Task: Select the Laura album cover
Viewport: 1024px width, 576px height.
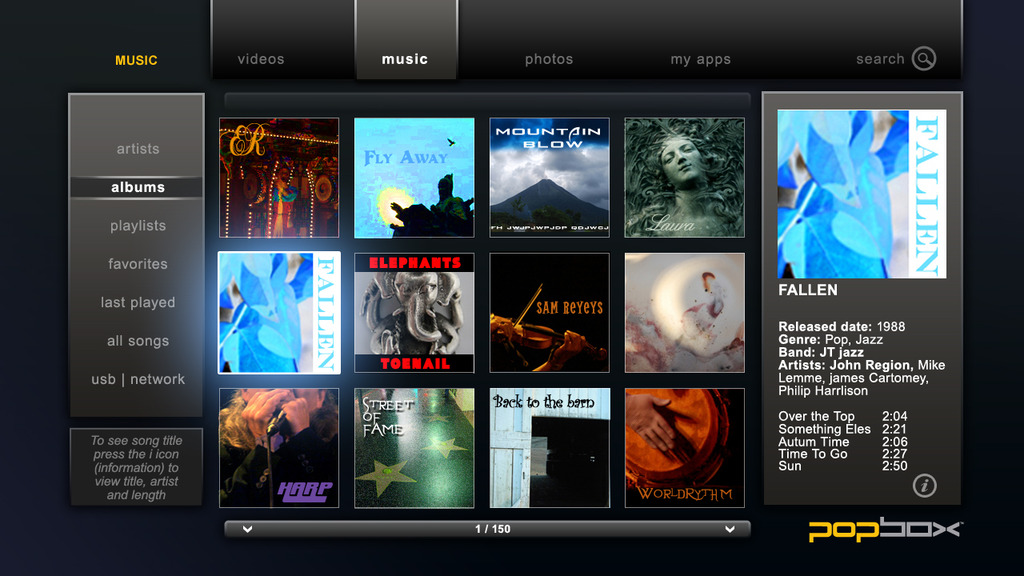Action: 684,178
